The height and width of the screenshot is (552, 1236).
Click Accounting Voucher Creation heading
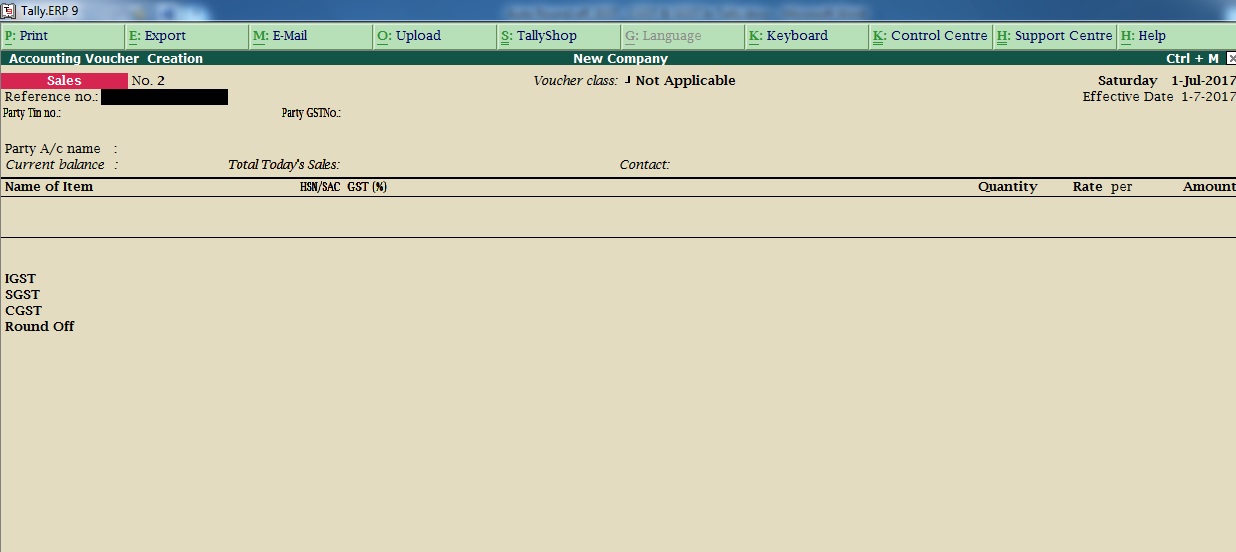pos(106,59)
